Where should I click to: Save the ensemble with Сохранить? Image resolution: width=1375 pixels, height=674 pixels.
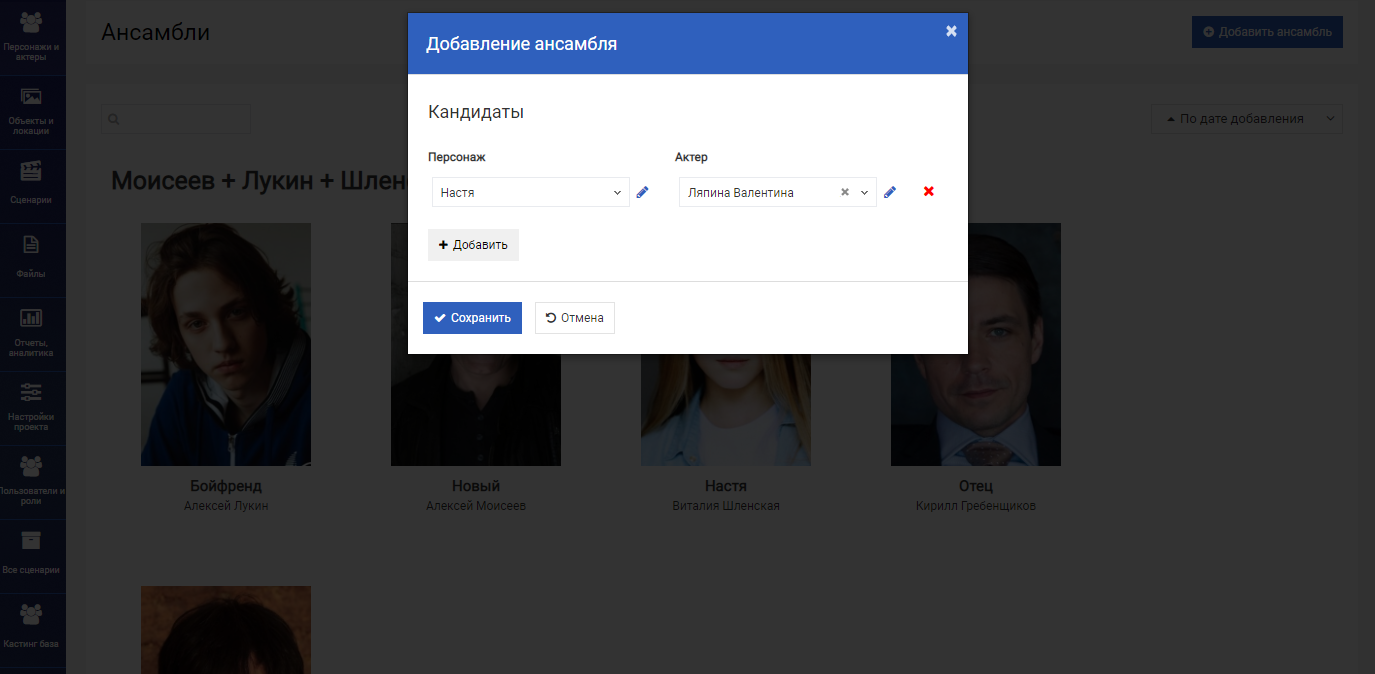click(x=472, y=318)
